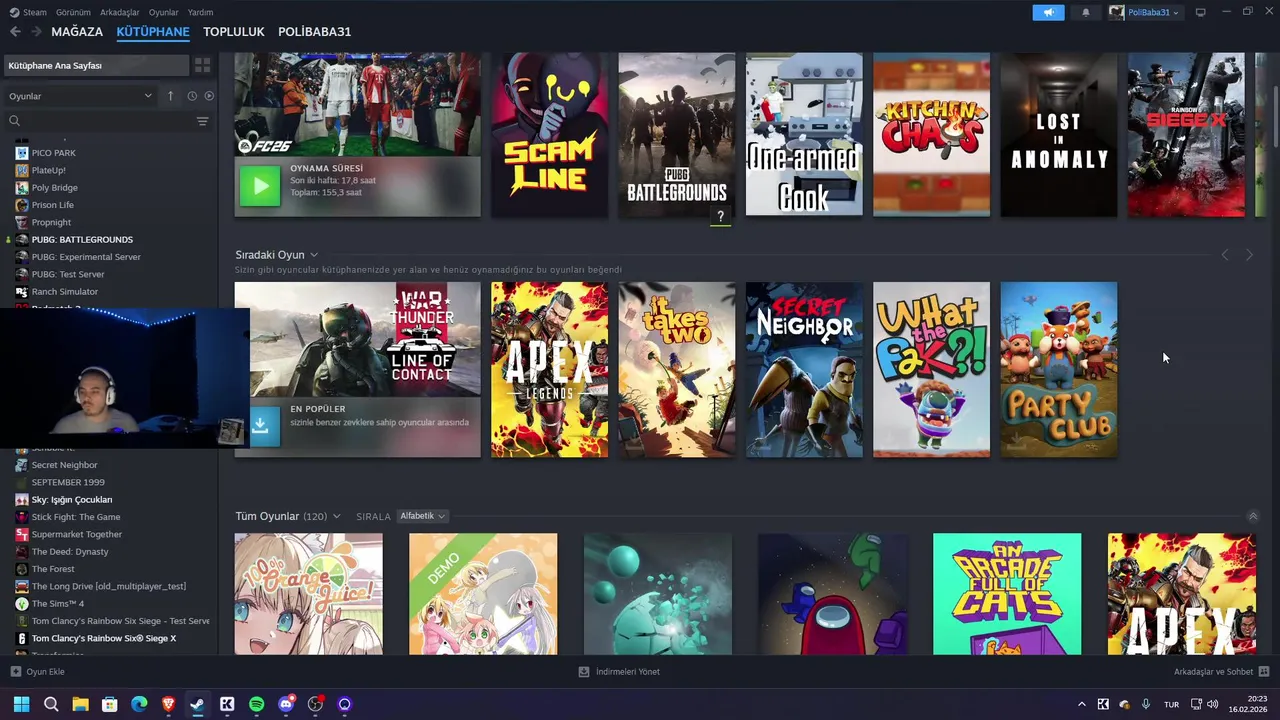
Task: Click the library search field
Action: point(100,121)
